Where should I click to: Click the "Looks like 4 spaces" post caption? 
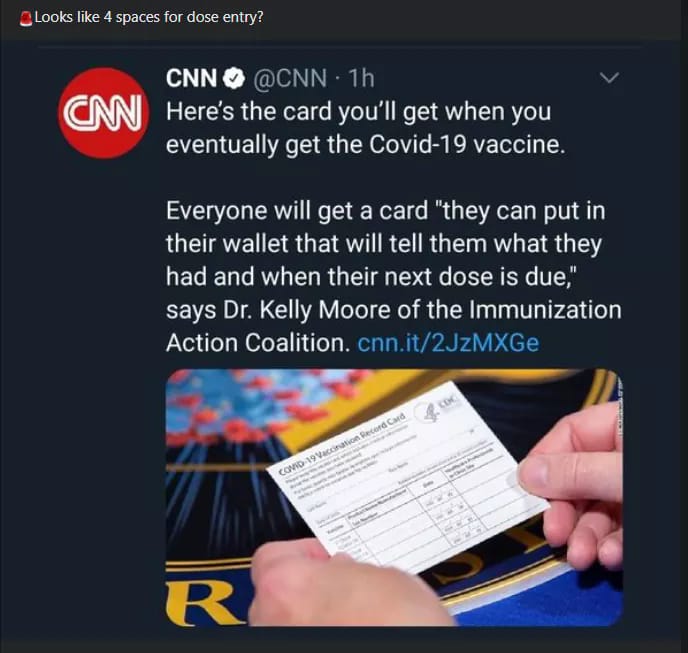[x=149, y=18]
